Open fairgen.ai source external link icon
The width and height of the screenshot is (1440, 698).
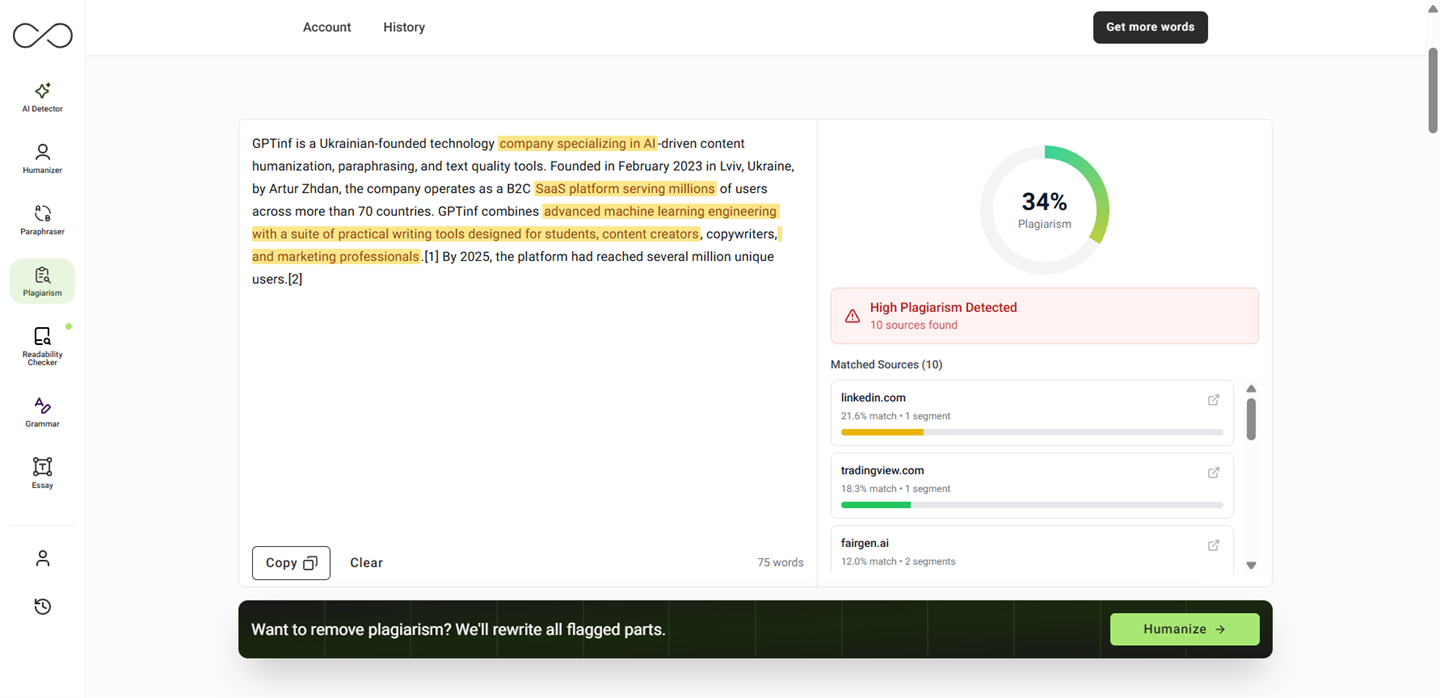click(1213, 545)
